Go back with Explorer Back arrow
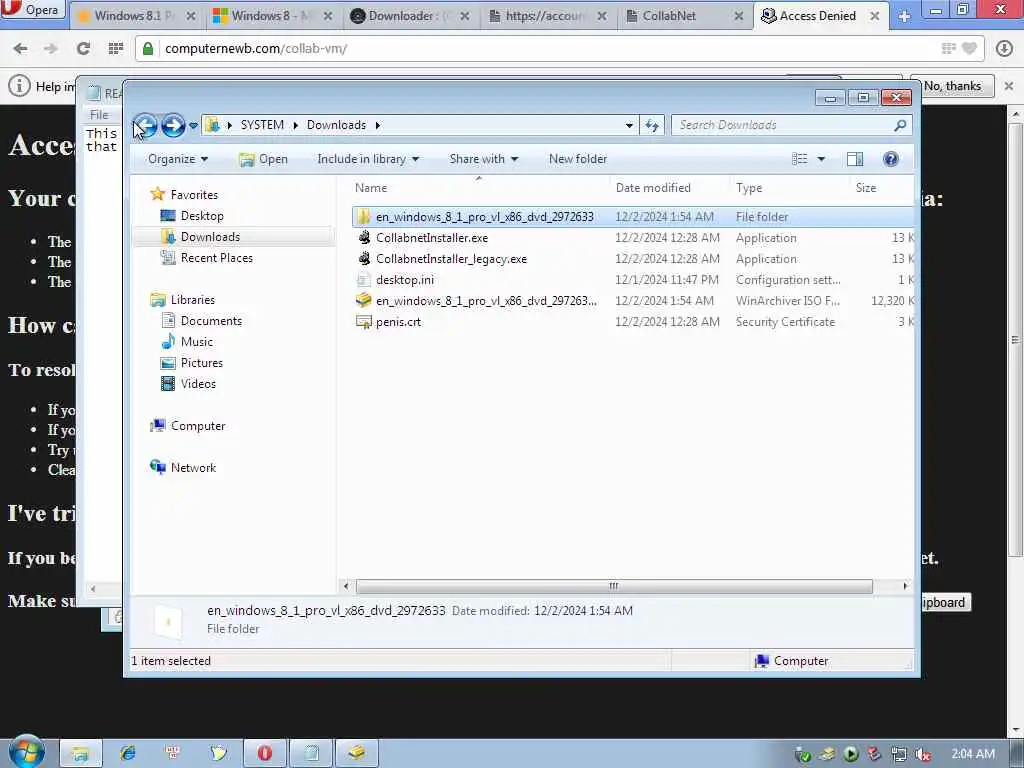The height and width of the screenshot is (768, 1024). [145, 125]
